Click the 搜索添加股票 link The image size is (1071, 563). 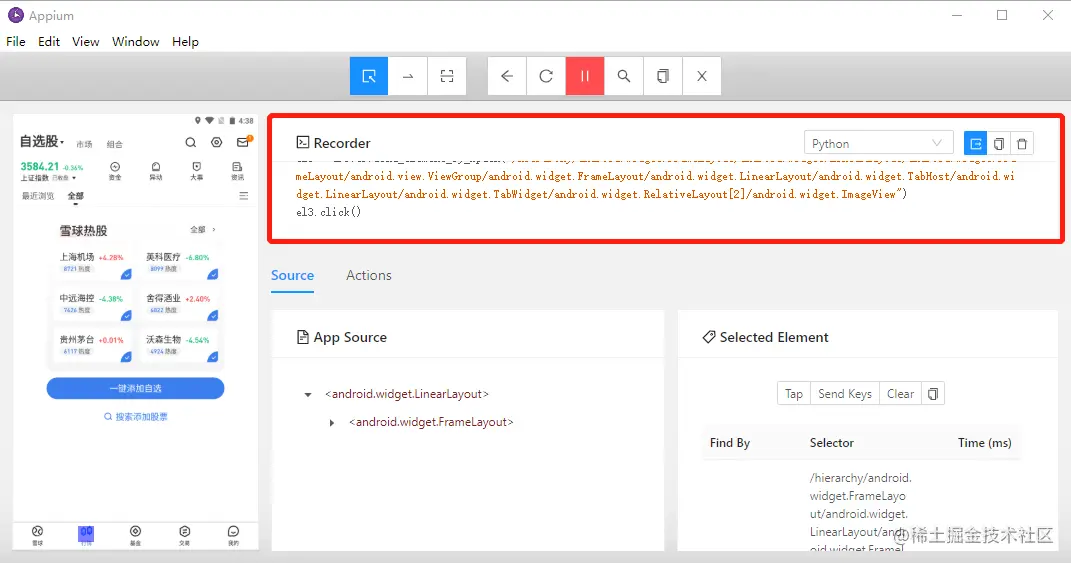[x=135, y=417]
